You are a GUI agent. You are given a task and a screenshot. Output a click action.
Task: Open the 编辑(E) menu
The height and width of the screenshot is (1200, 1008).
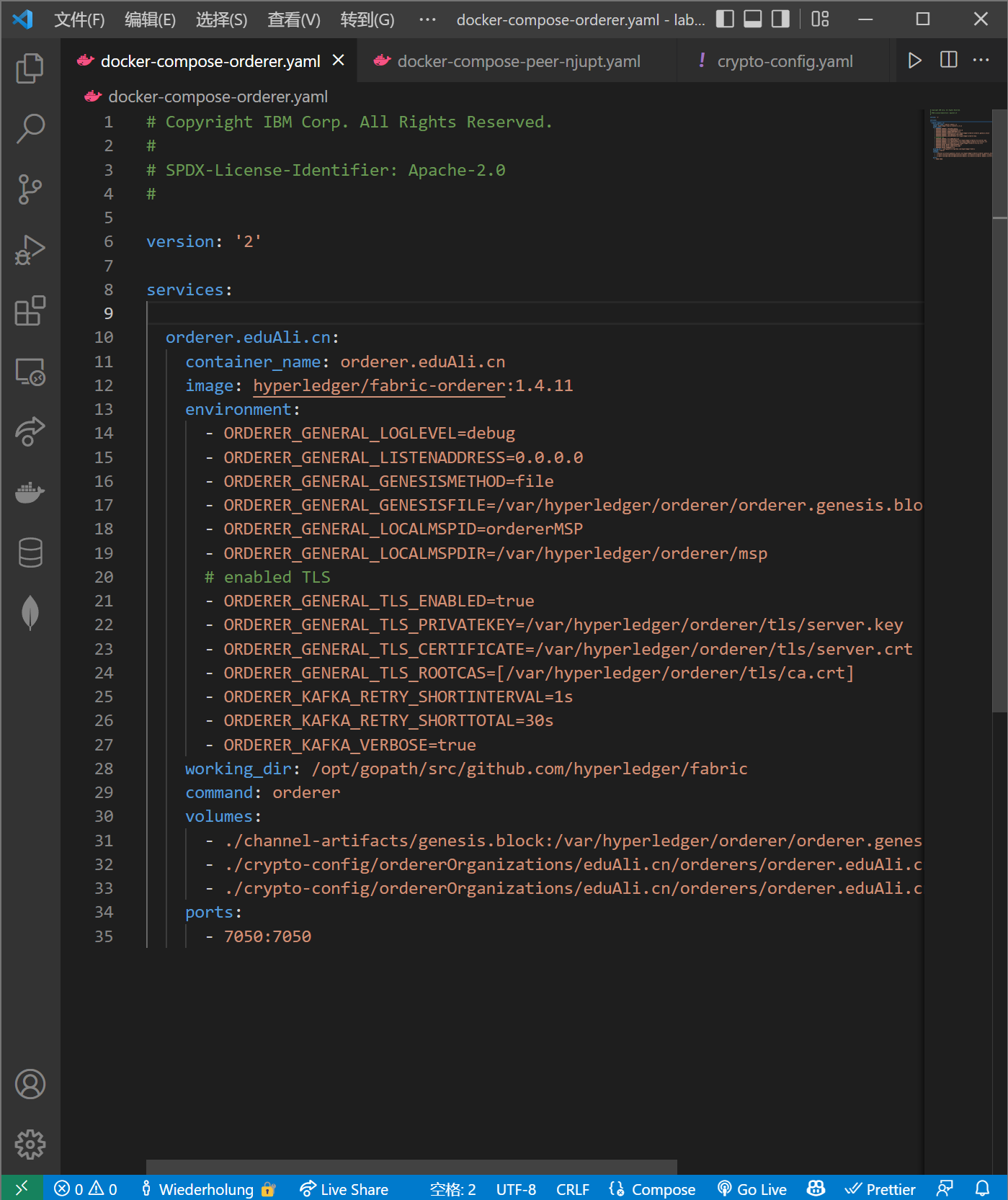point(150,19)
